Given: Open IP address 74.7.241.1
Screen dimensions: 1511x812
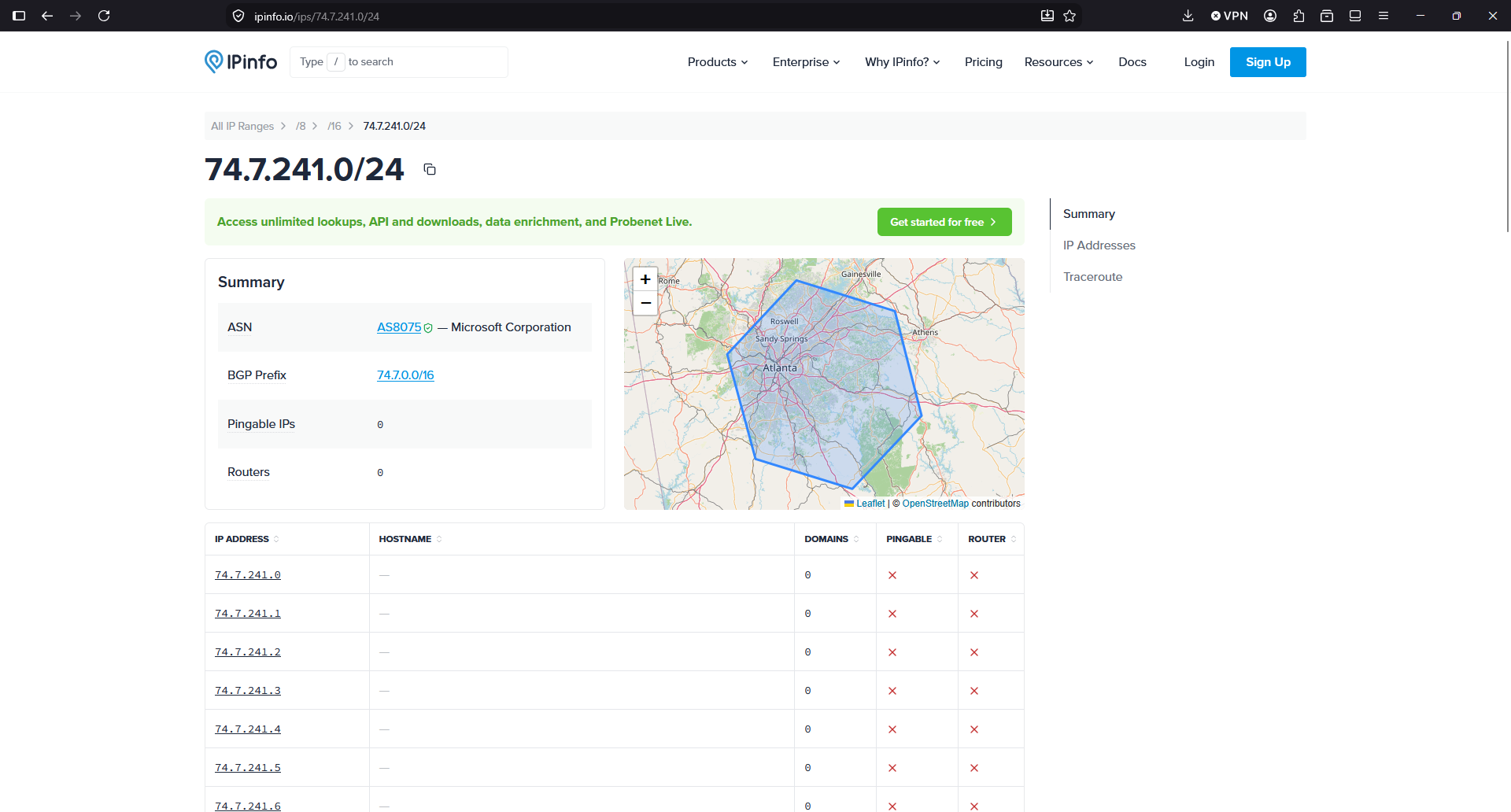Looking at the screenshot, I should tap(248, 614).
